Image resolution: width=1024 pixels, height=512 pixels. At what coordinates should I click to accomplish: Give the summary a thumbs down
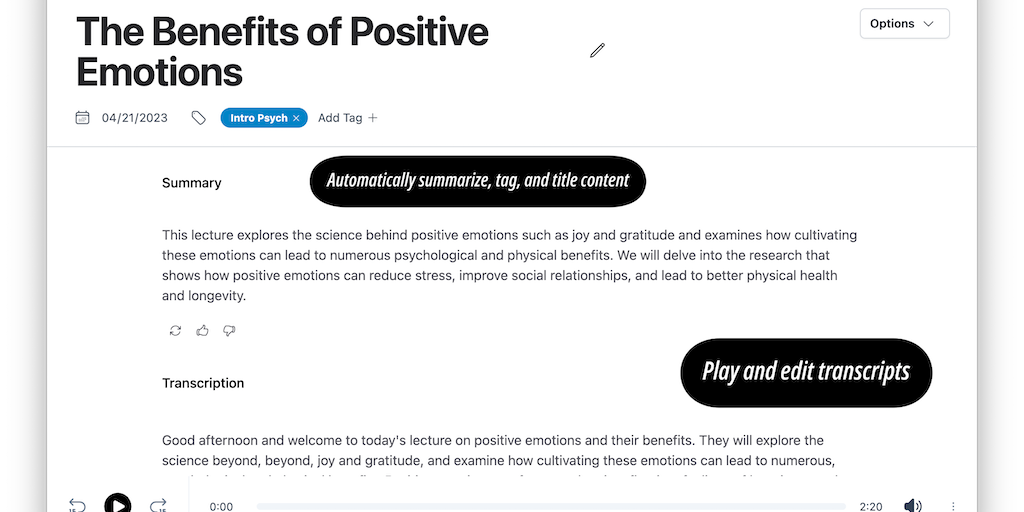point(229,330)
